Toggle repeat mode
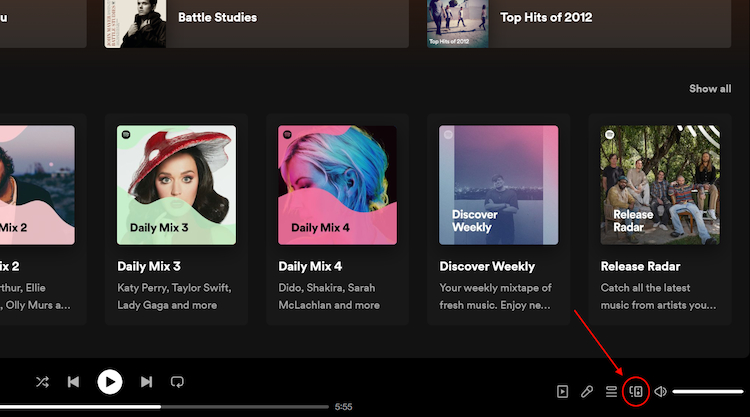This screenshot has width=750, height=417. click(177, 382)
